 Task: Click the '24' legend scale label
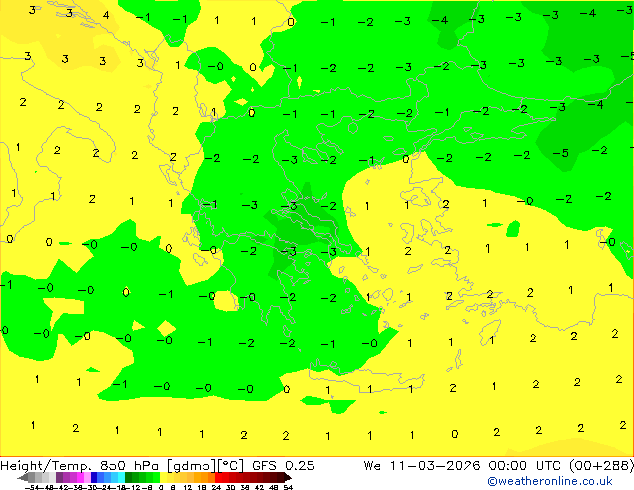point(216,487)
